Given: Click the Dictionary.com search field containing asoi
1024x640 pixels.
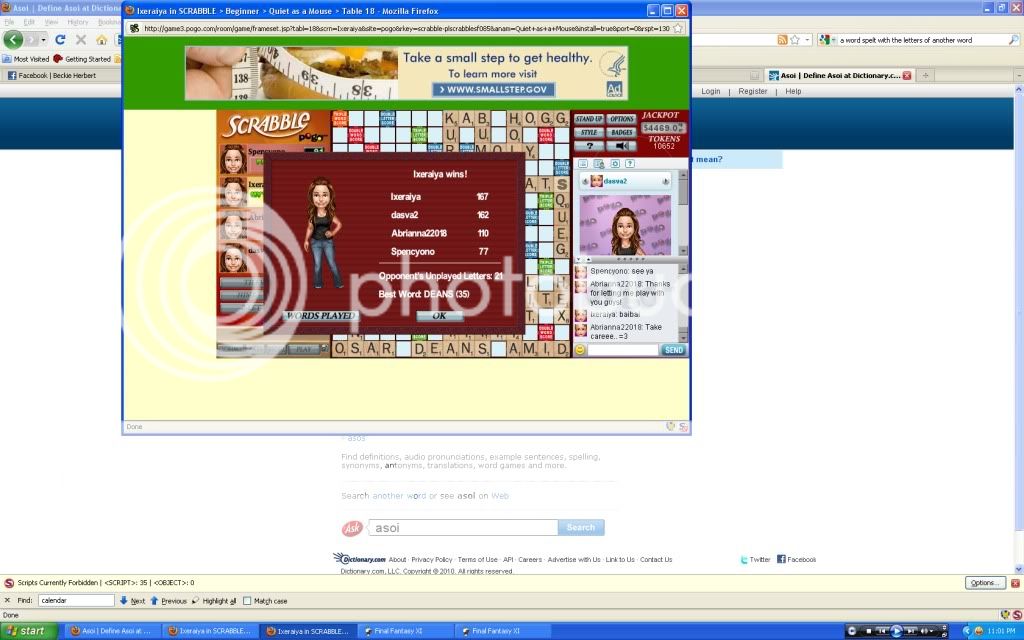Looking at the screenshot, I should [462, 527].
